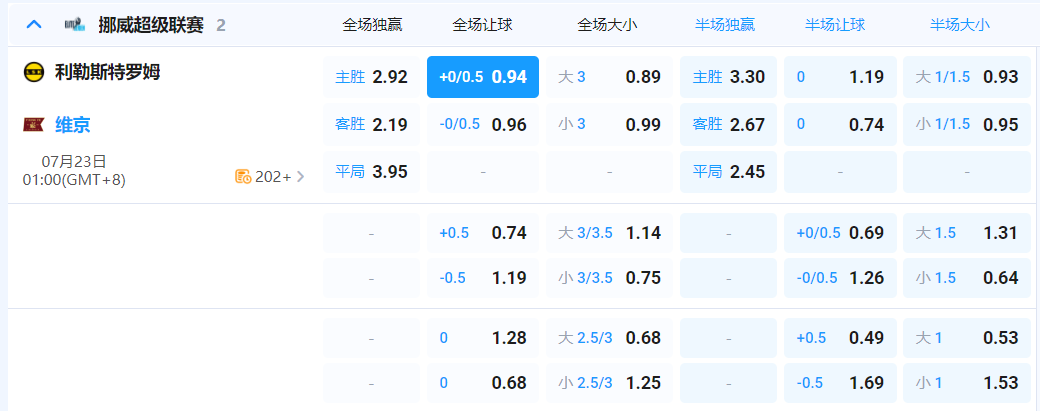Screen dimensions: 1040x411
Task: Select half-time +0.5 at 0.49
Action: pyautogui.click(x=840, y=338)
